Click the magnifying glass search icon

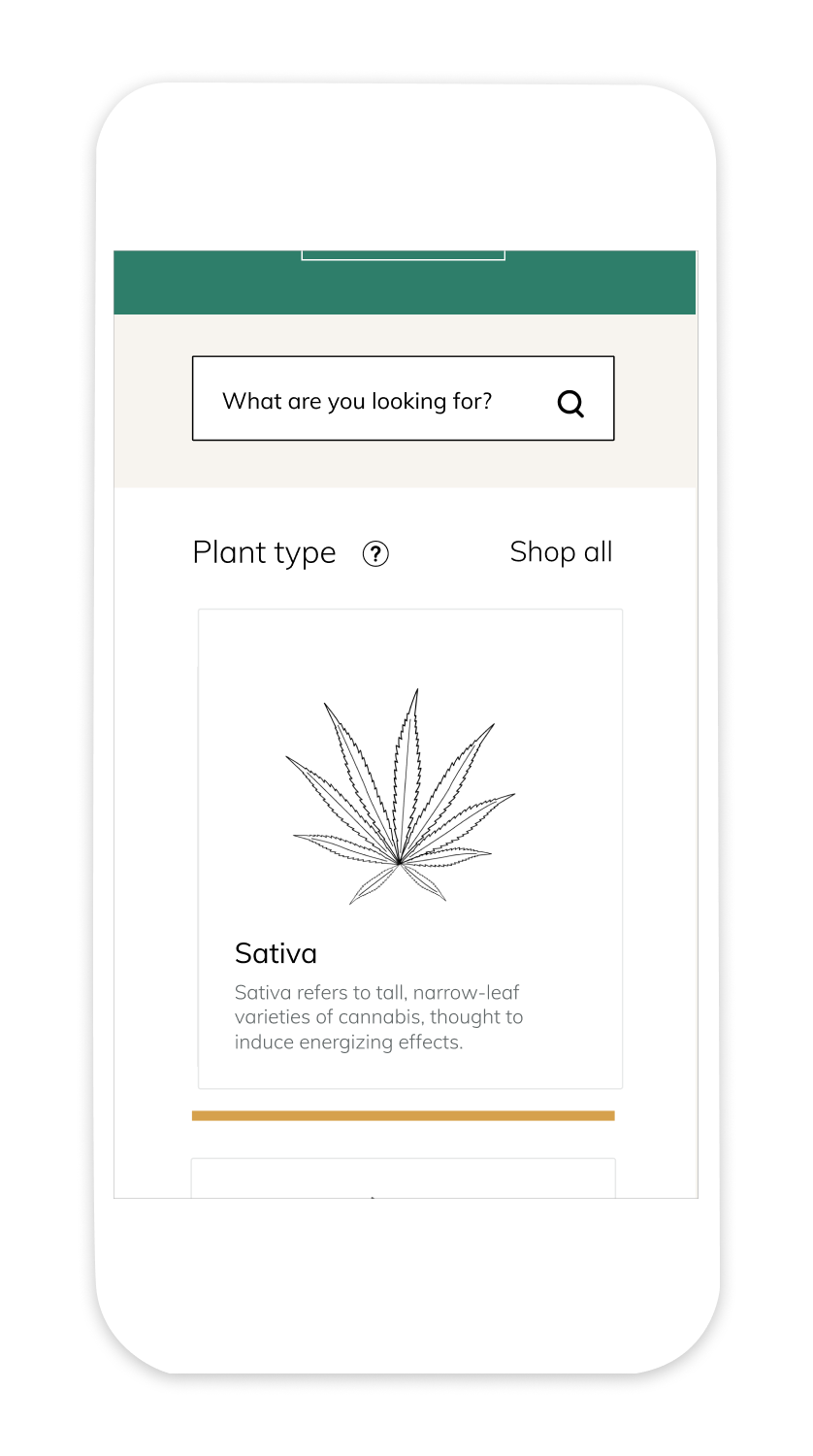click(x=571, y=403)
